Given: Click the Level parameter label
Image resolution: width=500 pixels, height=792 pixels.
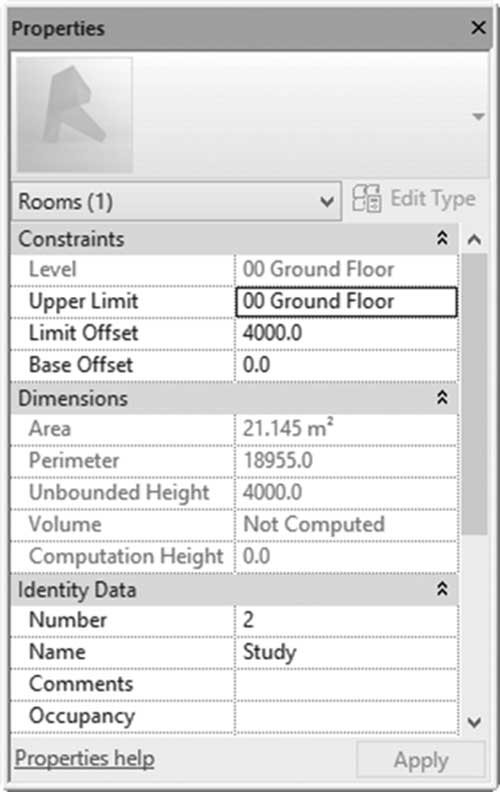Looking at the screenshot, I should [53, 269].
